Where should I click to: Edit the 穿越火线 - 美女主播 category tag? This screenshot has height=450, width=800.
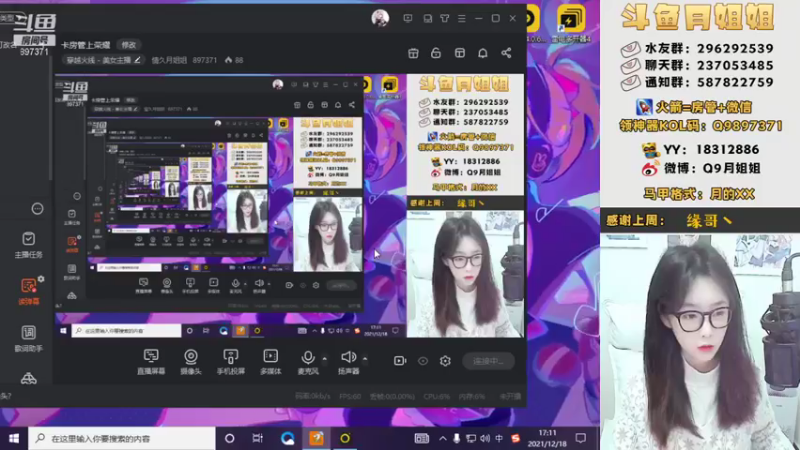click(103, 60)
